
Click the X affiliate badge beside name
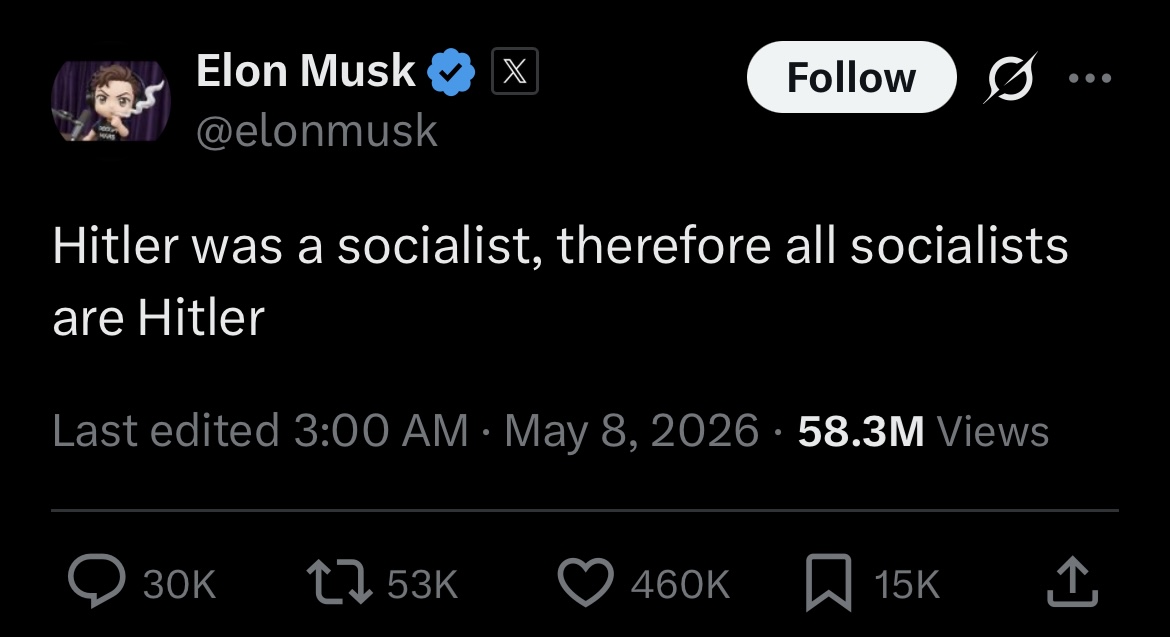[515, 72]
